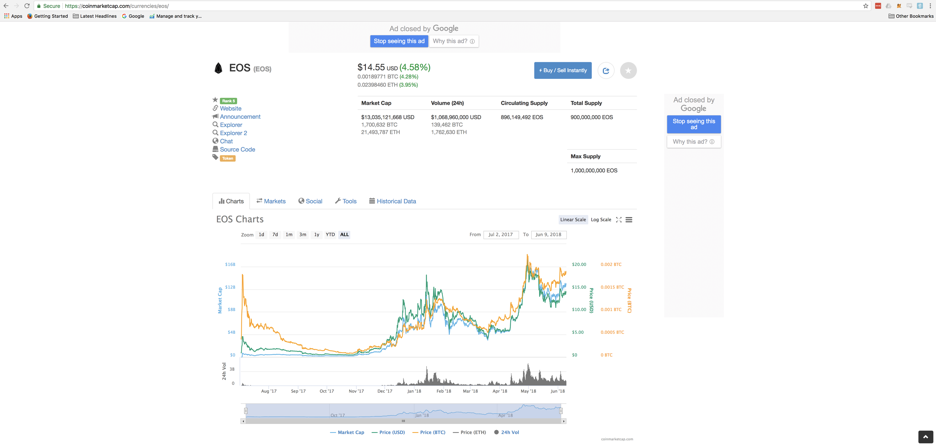Click the share icon next to Buy/Sell

coord(606,70)
